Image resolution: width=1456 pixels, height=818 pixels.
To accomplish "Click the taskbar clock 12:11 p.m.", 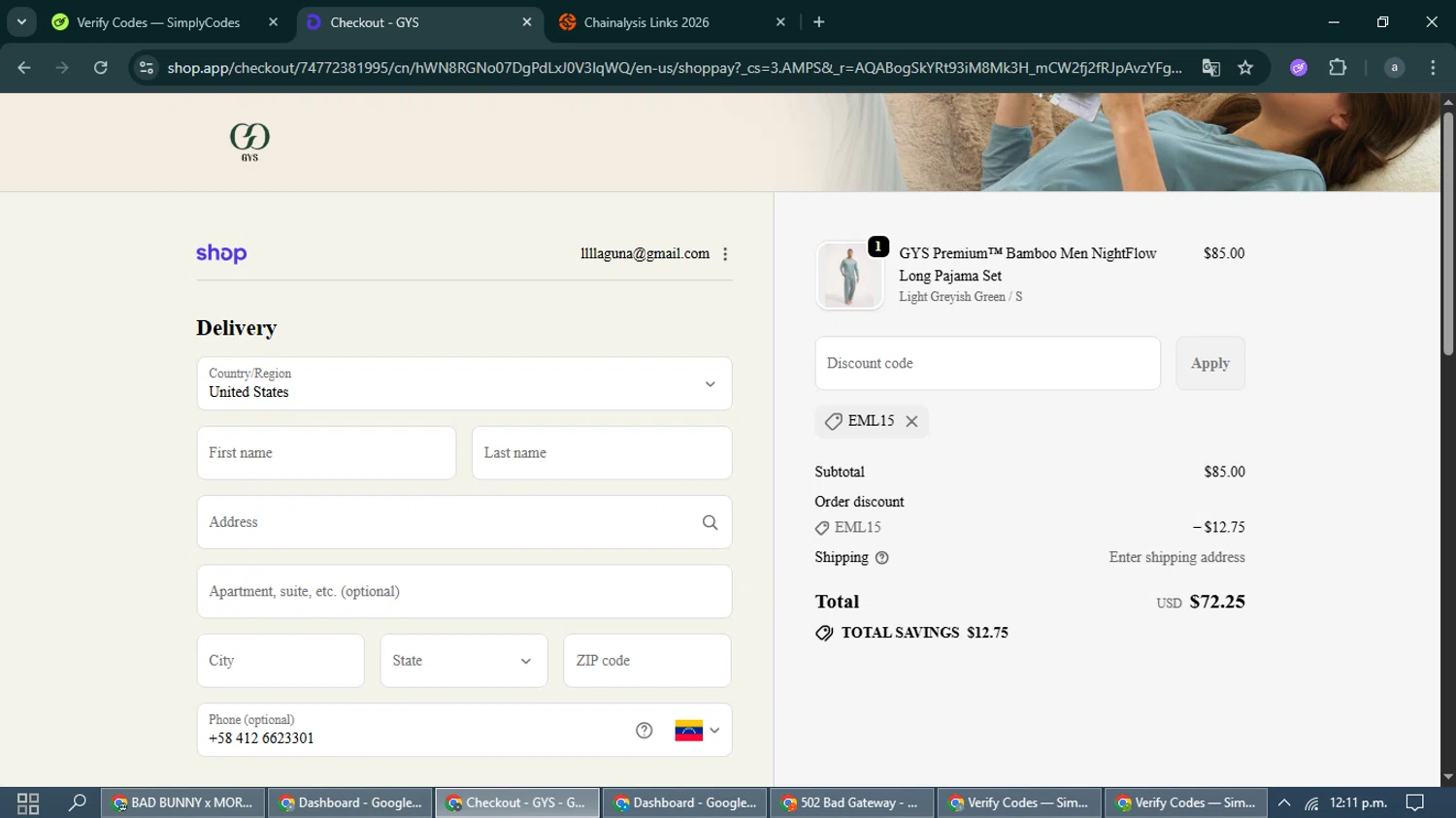I will coord(1358,803).
